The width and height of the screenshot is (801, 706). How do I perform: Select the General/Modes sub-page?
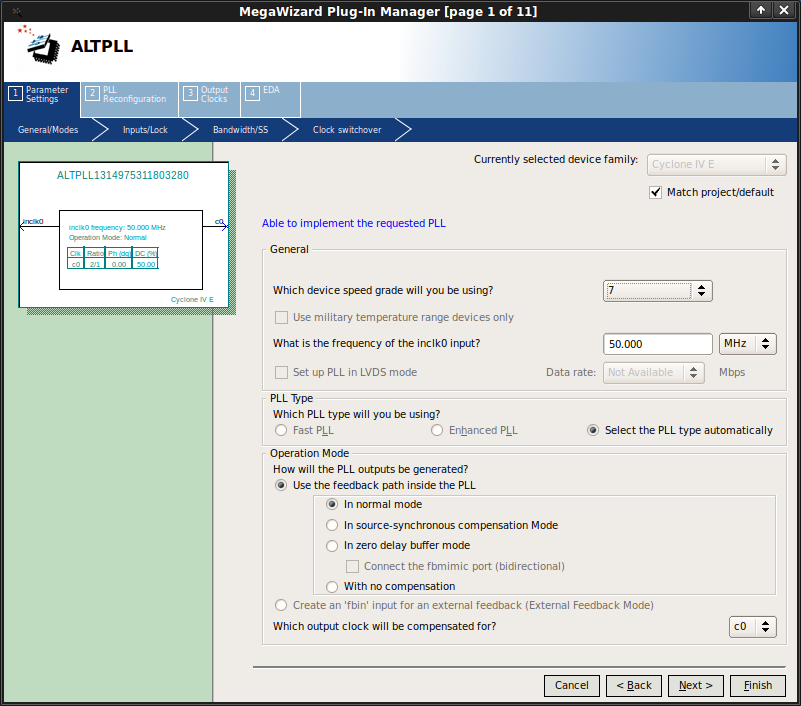pos(48,130)
